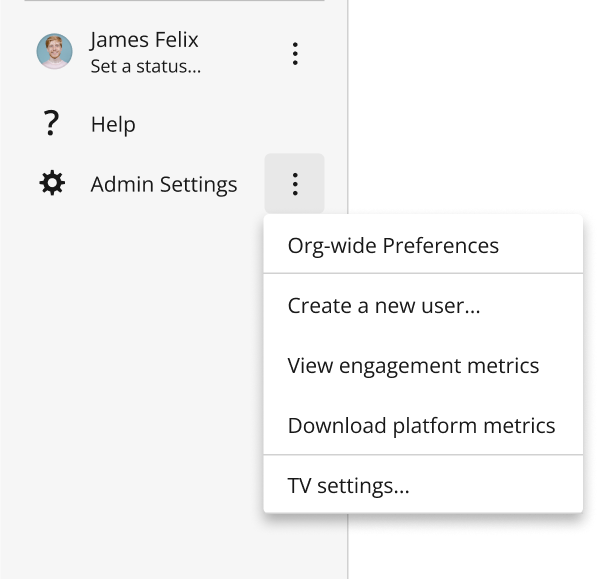Click James Felix's profile avatar
The height and width of the screenshot is (579, 608).
click(x=54, y=51)
